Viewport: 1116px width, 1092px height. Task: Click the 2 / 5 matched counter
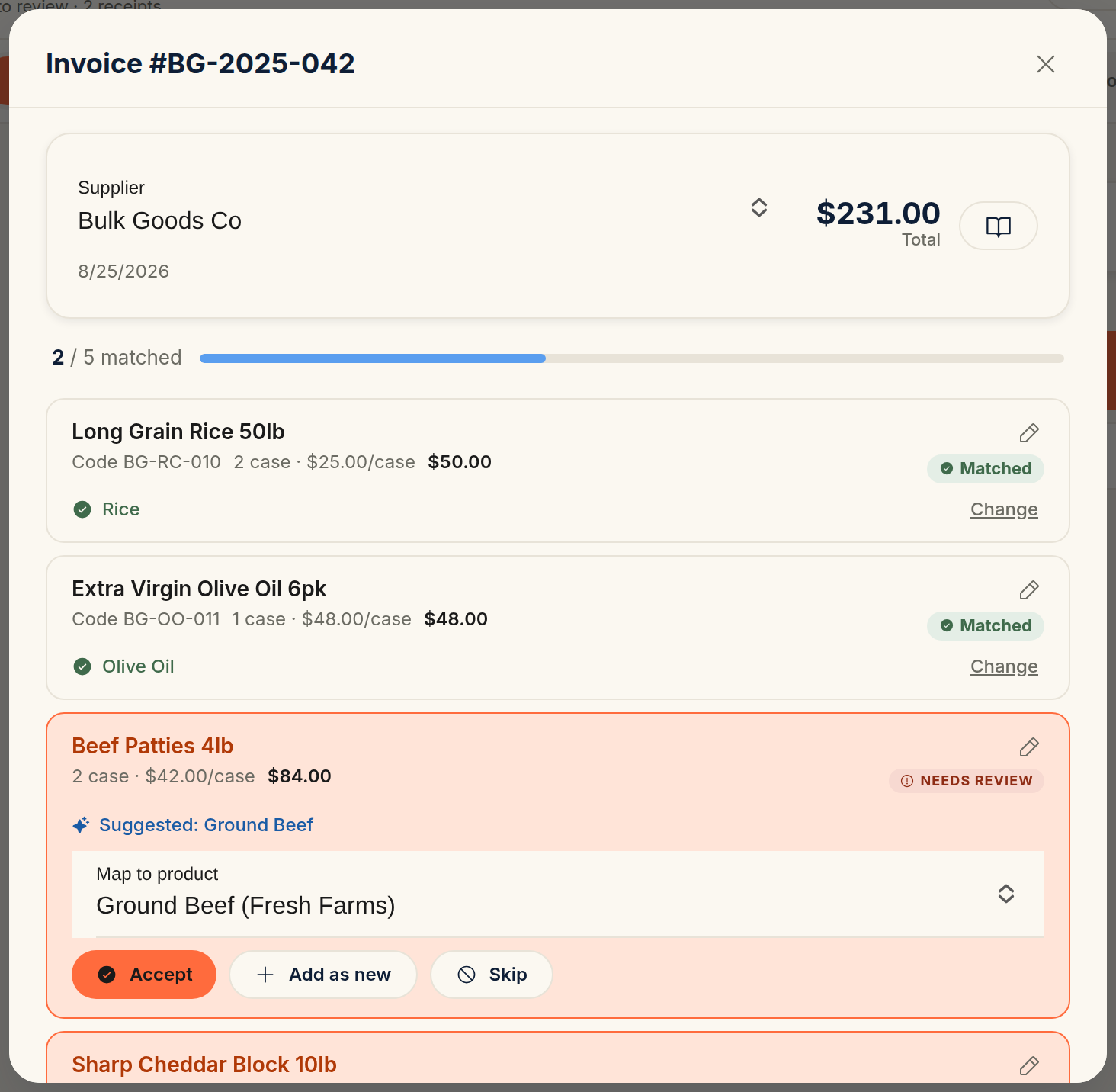tap(117, 358)
